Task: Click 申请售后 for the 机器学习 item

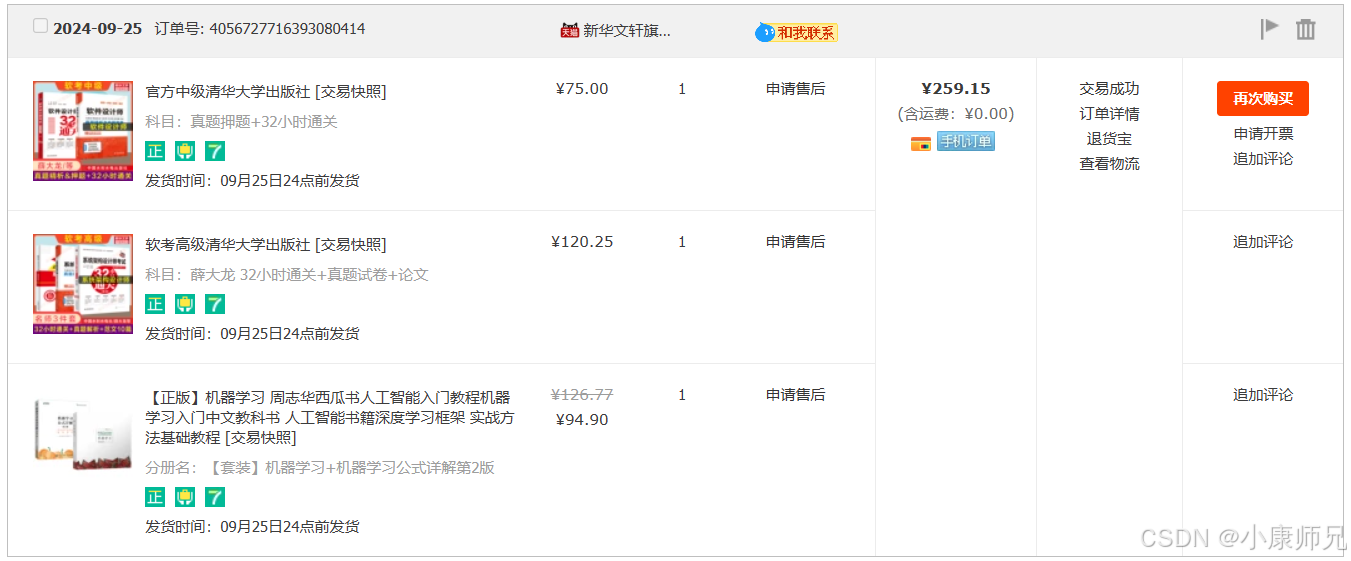Action: pos(796,395)
